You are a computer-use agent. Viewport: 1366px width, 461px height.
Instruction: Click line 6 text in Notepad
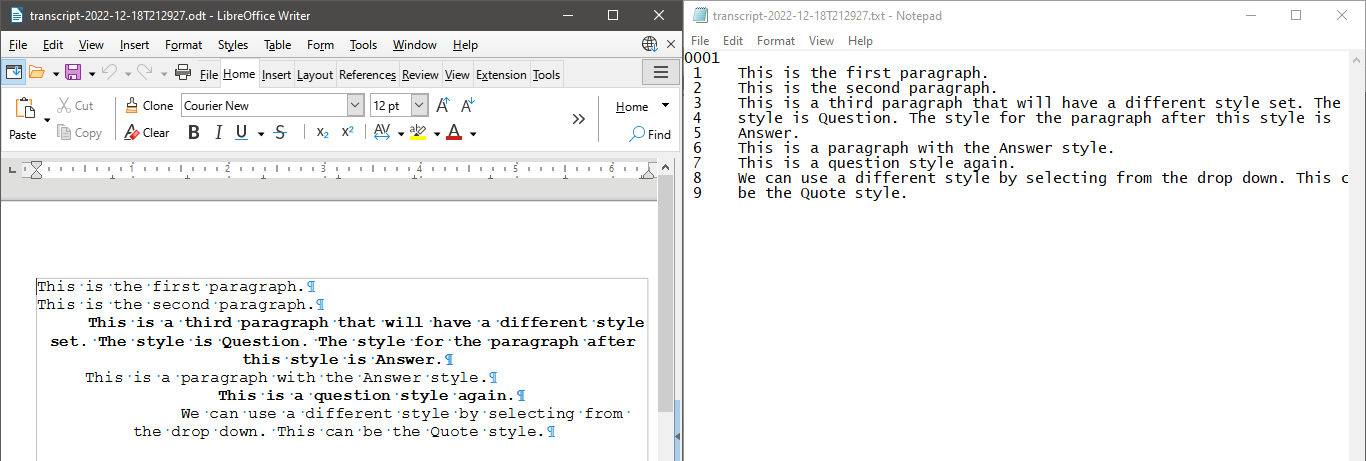pos(926,148)
